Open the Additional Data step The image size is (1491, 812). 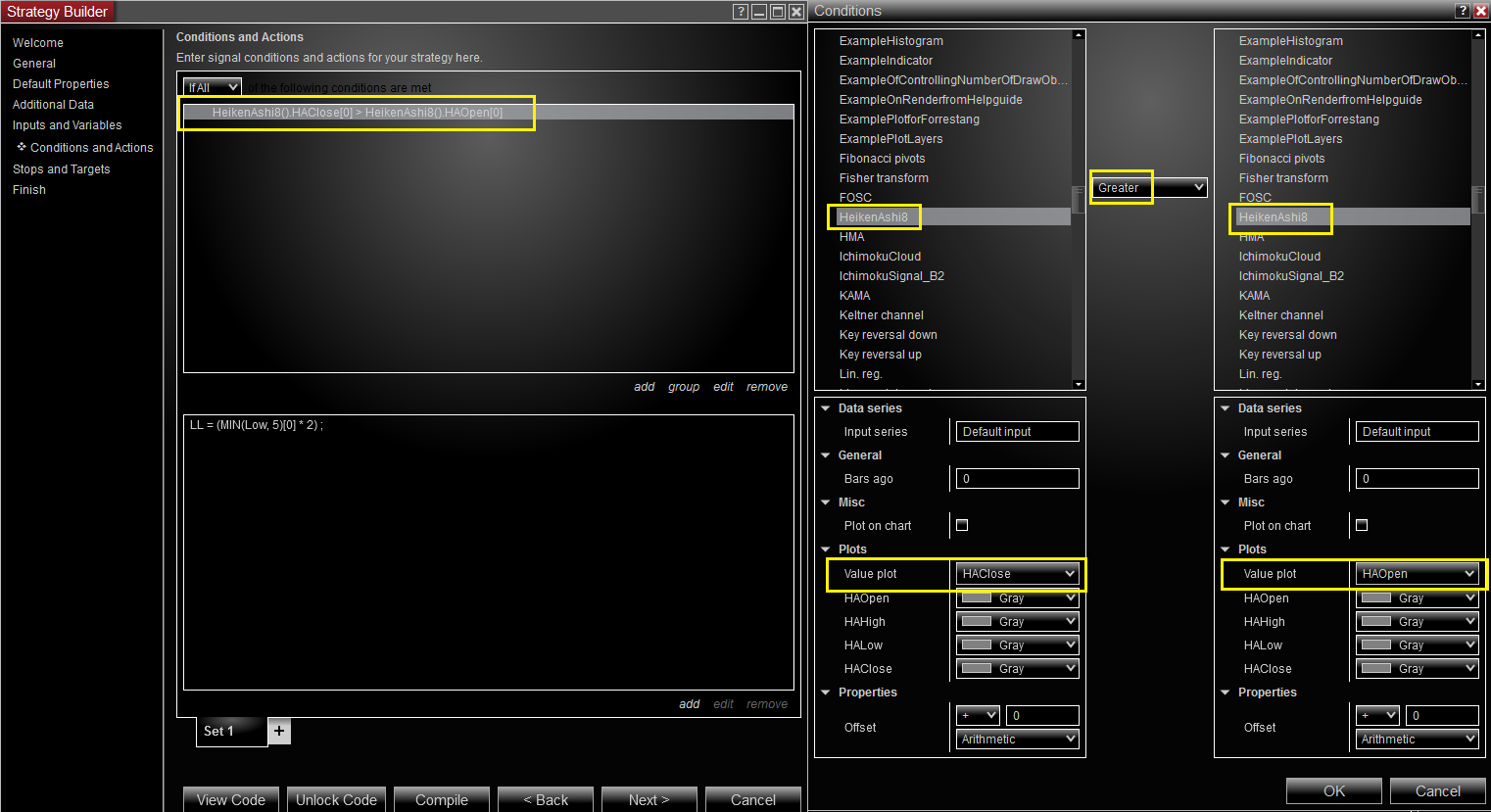point(53,105)
